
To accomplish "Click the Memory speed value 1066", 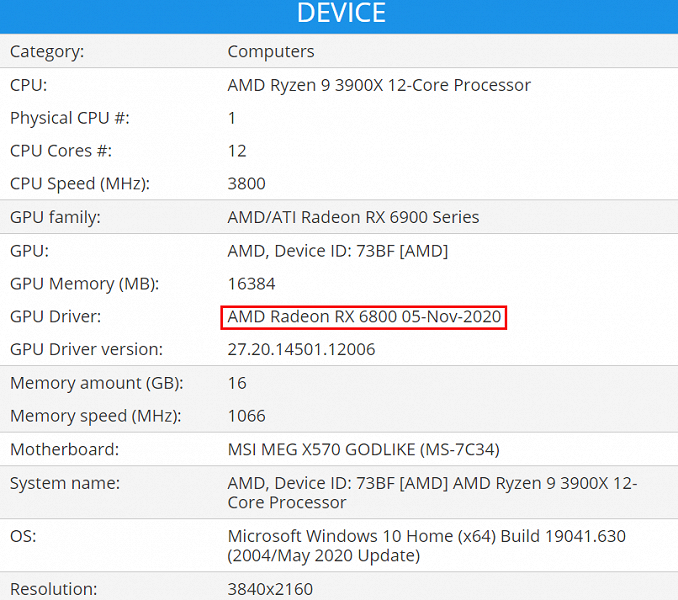I will point(246,416).
